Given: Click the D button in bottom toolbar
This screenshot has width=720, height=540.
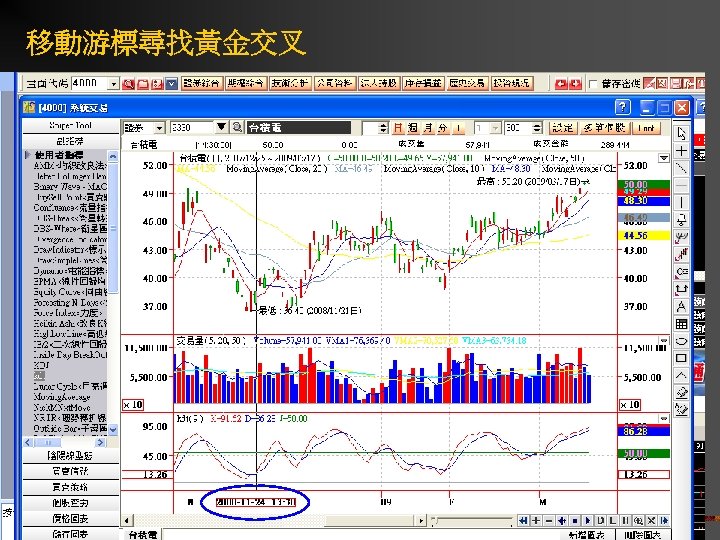Looking at the screenshot, I should [x=600, y=521].
